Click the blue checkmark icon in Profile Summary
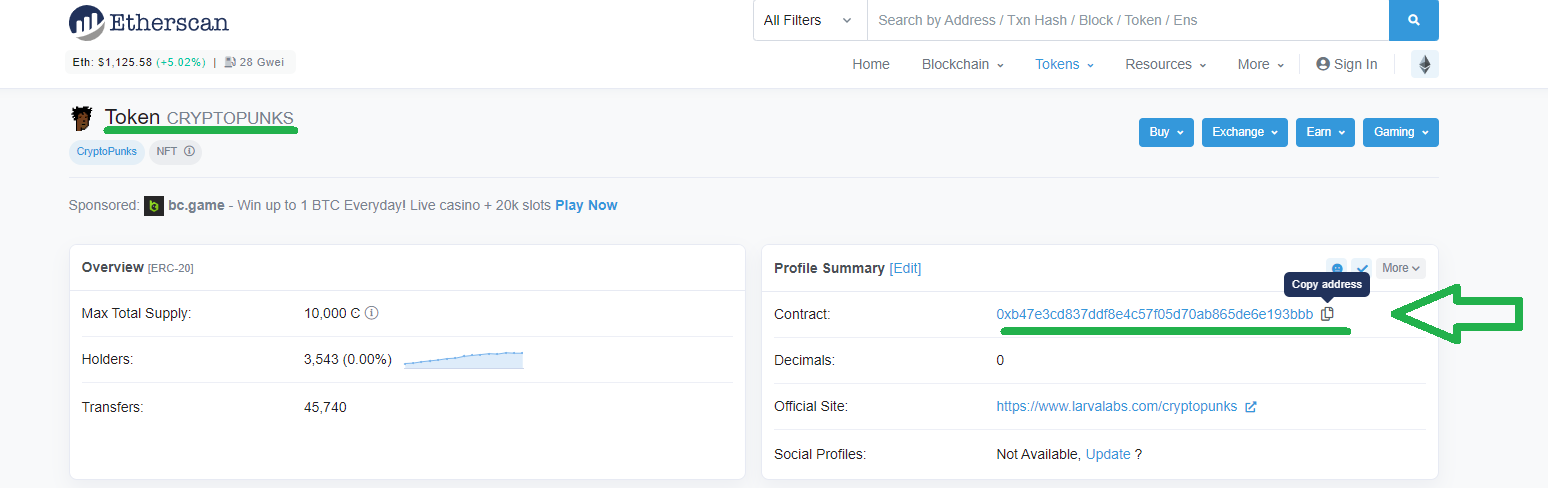1548x488 pixels. (x=1361, y=268)
